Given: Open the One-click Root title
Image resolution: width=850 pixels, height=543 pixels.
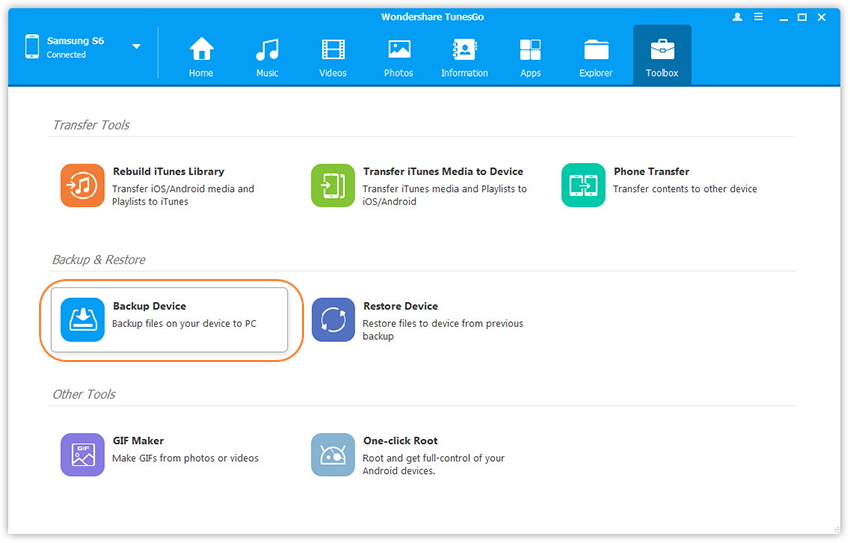Looking at the screenshot, I should point(401,441).
